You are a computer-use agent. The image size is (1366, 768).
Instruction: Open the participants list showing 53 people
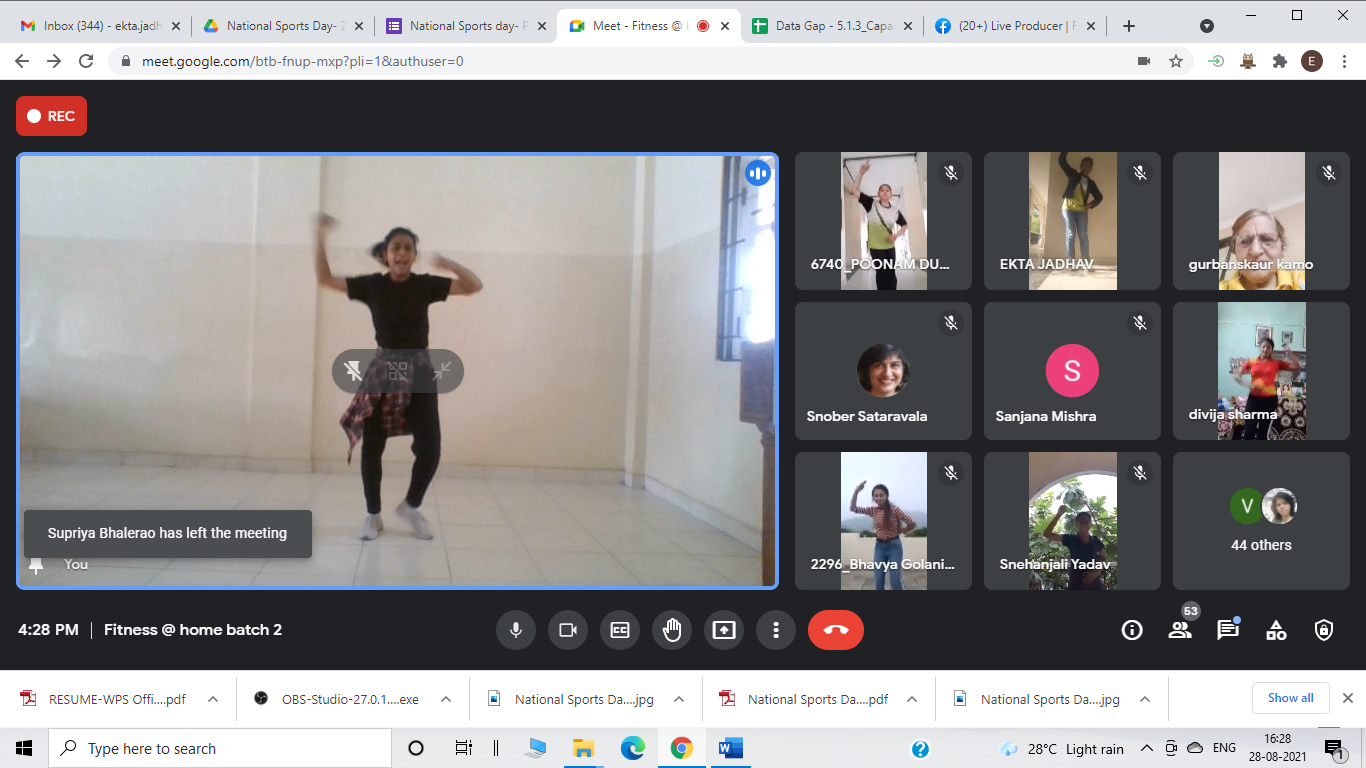(1180, 630)
